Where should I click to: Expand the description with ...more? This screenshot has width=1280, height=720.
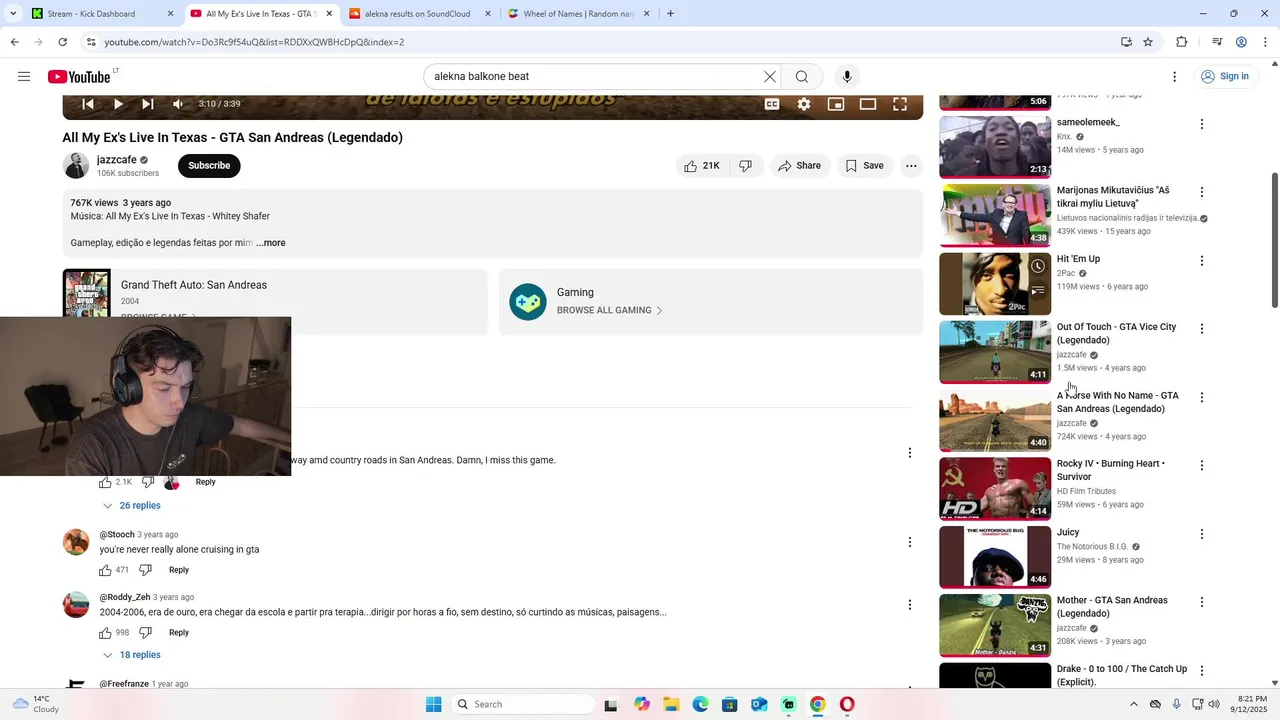tap(270, 243)
